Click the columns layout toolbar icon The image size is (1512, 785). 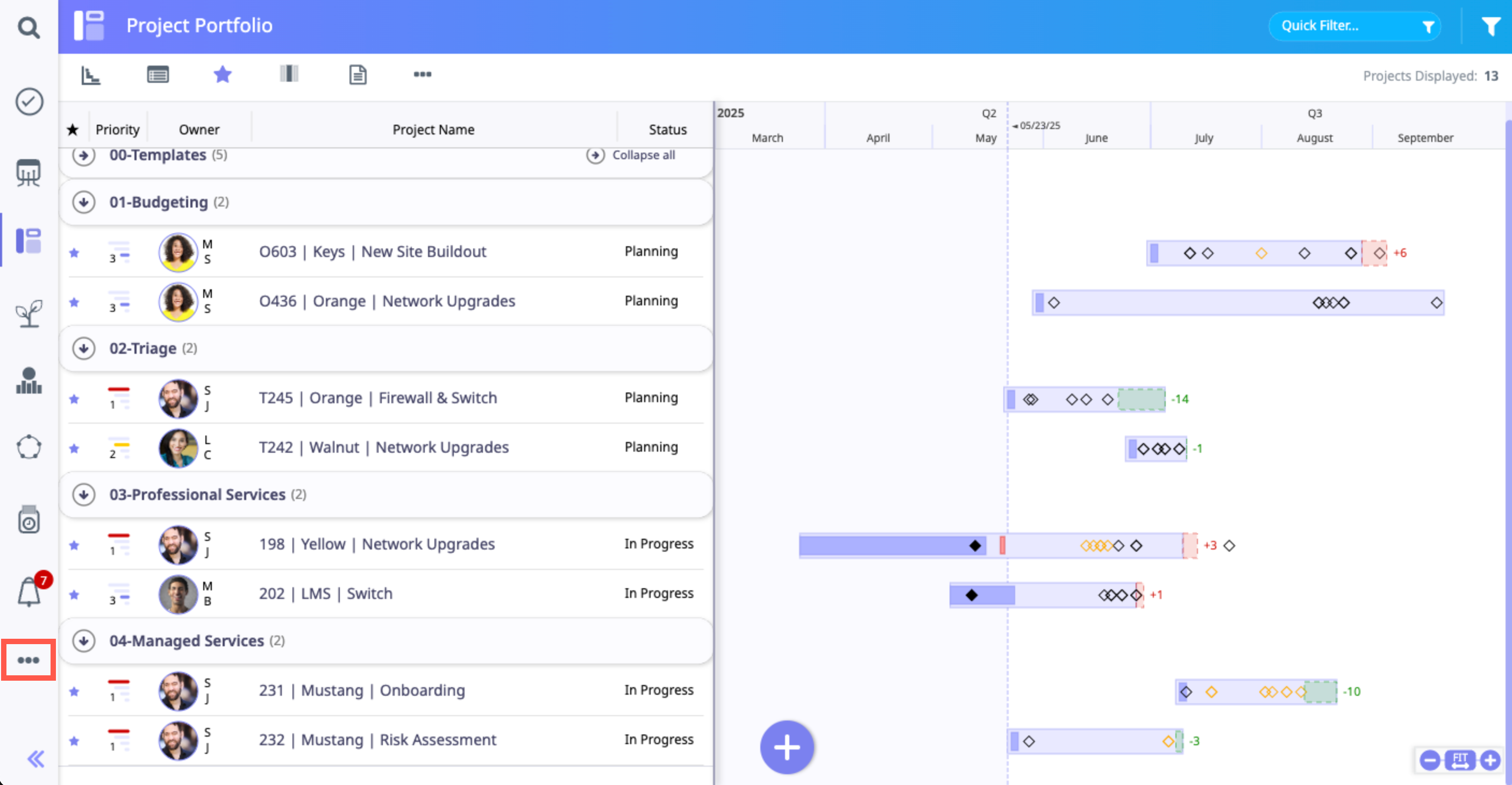click(289, 74)
